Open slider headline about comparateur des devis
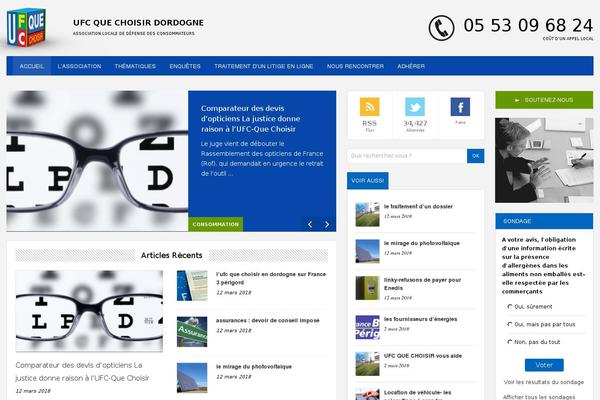Image resolution: width=600 pixels, height=400 pixels. 251,119
